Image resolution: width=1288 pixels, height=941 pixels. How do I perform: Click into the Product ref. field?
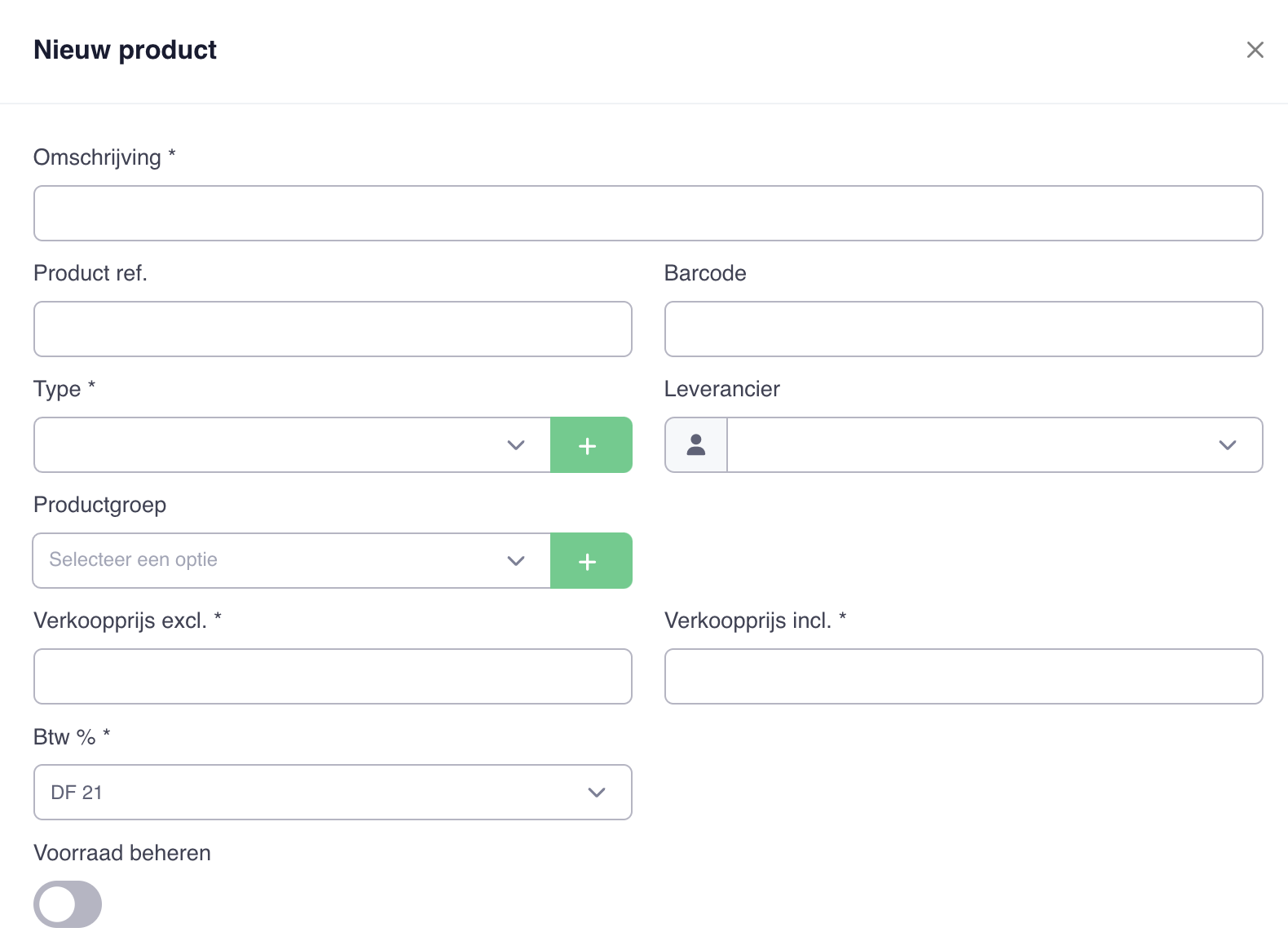tap(333, 329)
